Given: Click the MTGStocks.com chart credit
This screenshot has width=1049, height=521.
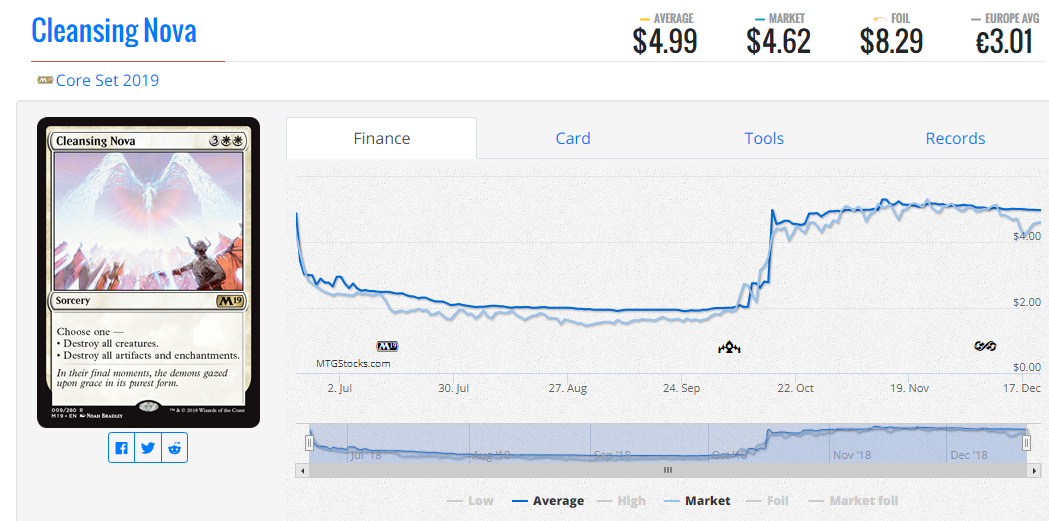Looking at the screenshot, I should (x=353, y=364).
